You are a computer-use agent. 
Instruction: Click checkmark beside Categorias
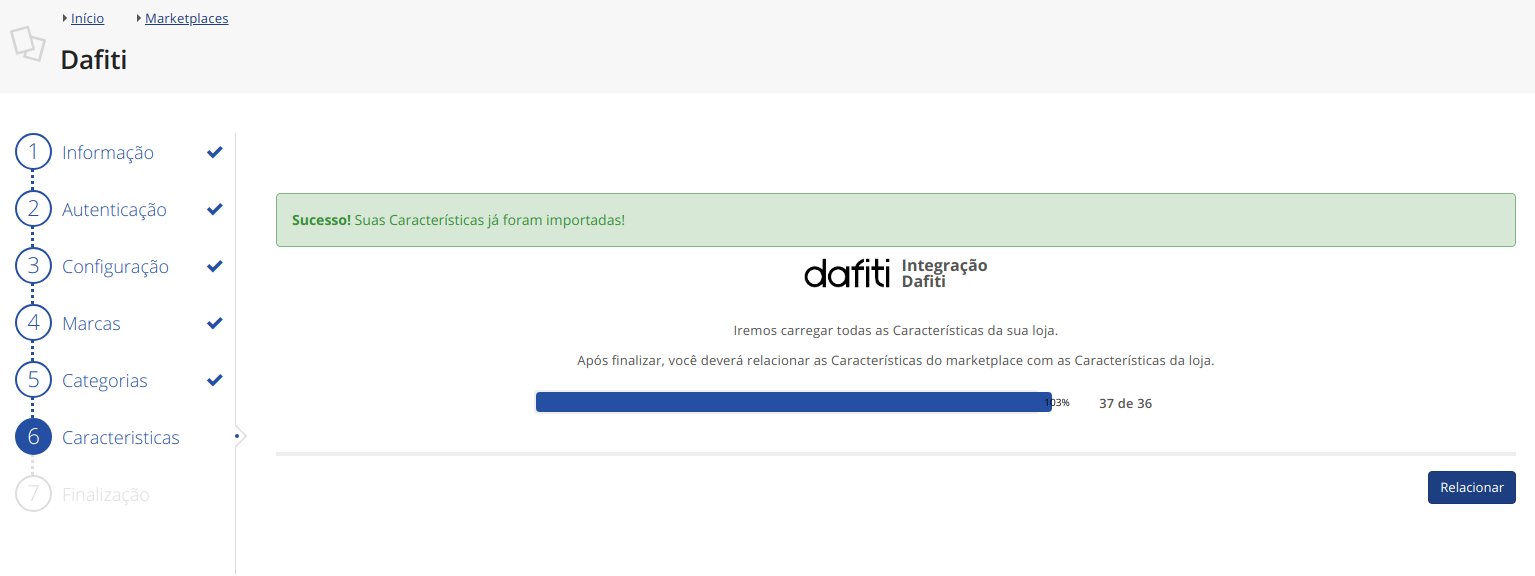214,380
